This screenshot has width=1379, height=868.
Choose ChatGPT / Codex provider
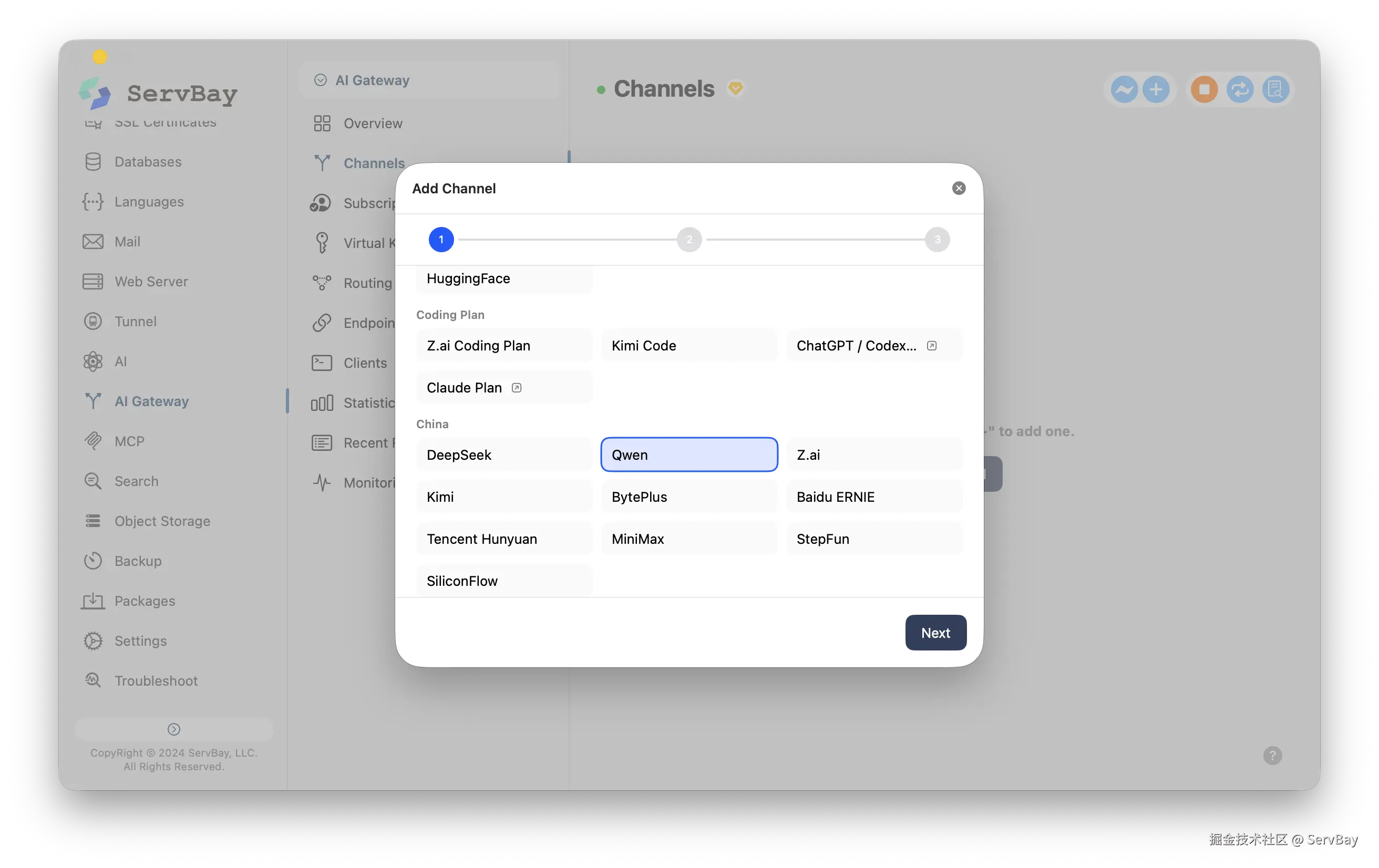pyautogui.click(x=874, y=345)
